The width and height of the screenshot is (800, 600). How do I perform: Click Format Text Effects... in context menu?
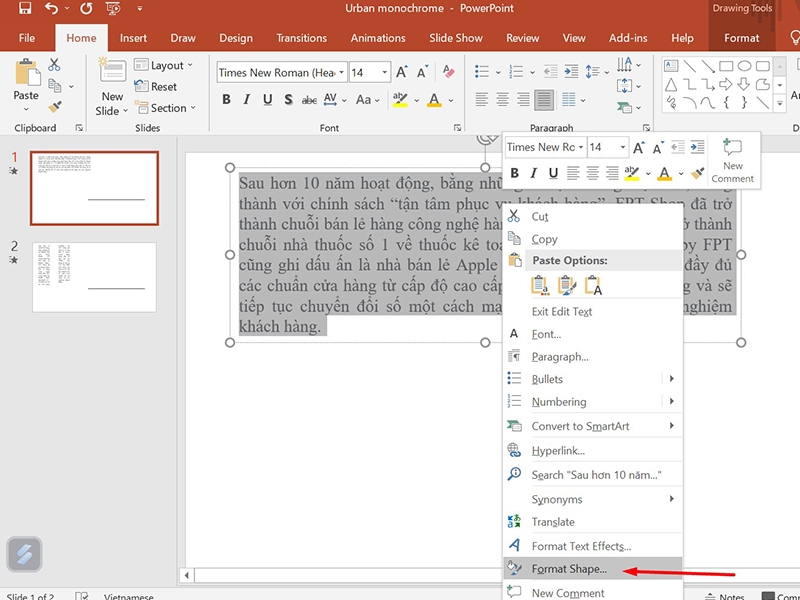[x=592, y=546]
